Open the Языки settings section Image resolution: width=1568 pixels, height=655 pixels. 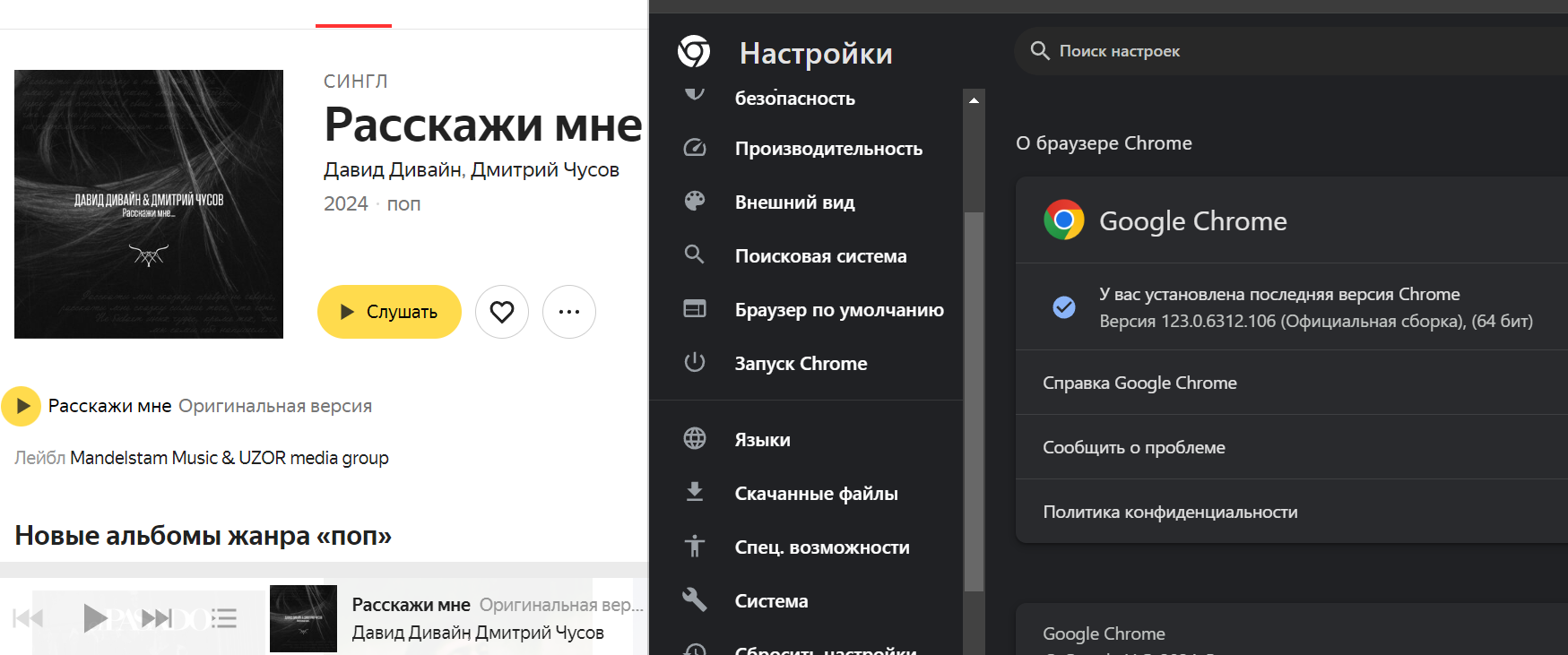(762, 439)
